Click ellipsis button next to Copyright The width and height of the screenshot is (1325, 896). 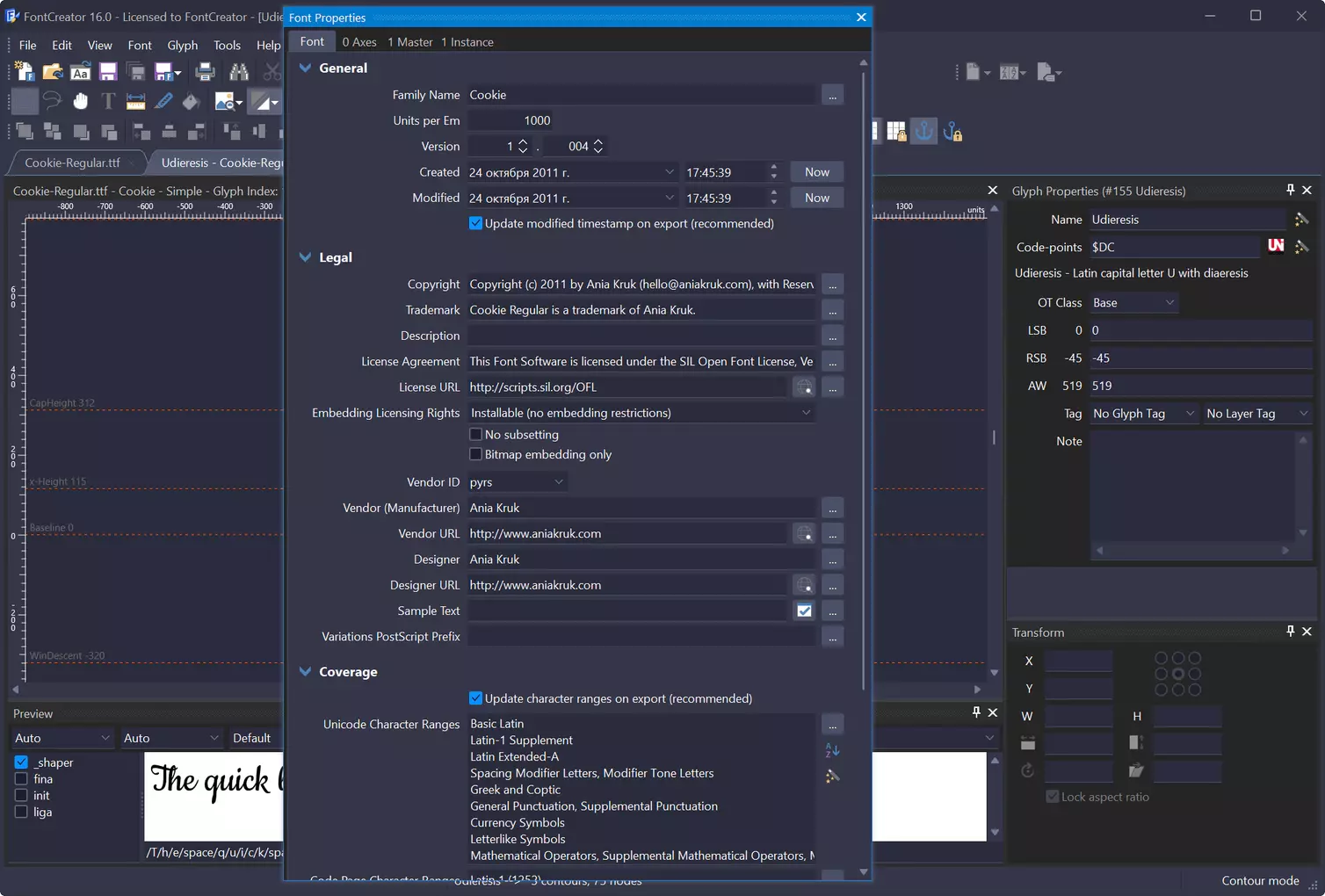[x=832, y=285]
